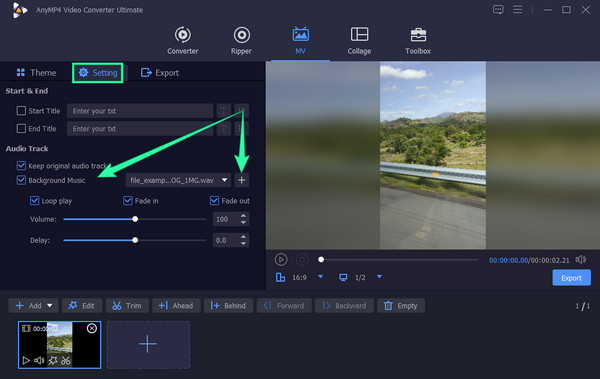The width and height of the screenshot is (600, 379).
Task: Open the Toolbox module
Action: [418, 41]
